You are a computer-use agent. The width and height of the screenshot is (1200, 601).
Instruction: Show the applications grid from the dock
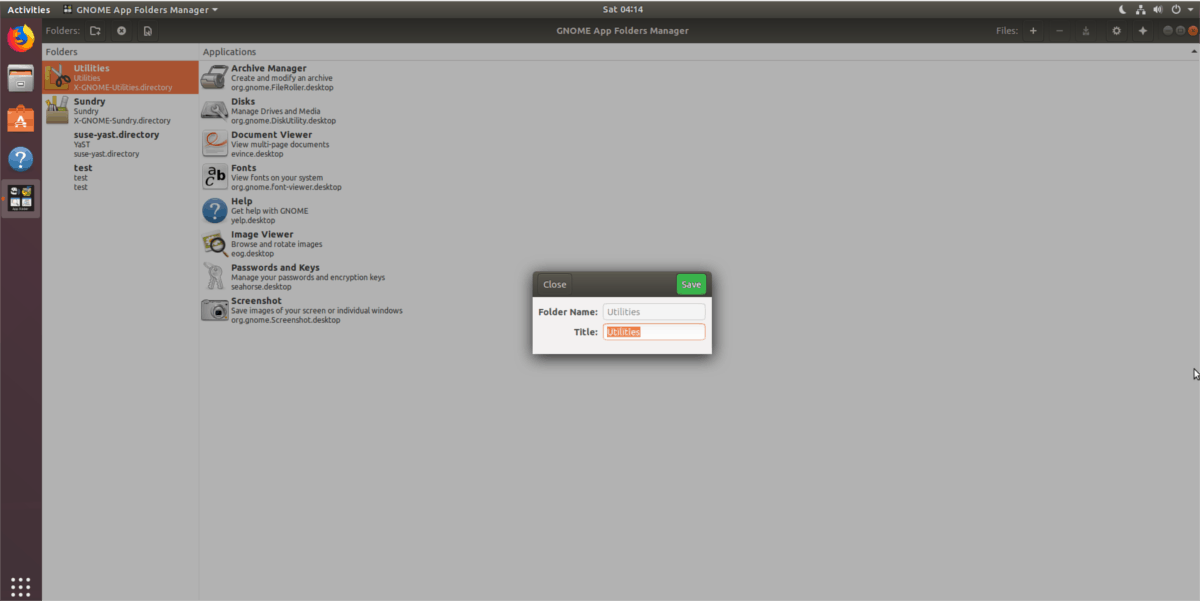click(x=20, y=585)
